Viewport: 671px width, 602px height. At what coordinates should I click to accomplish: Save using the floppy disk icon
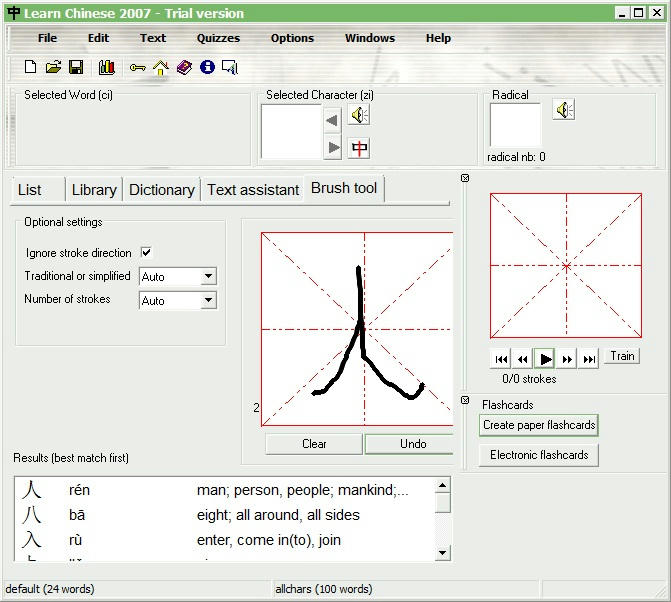(76, 67)
